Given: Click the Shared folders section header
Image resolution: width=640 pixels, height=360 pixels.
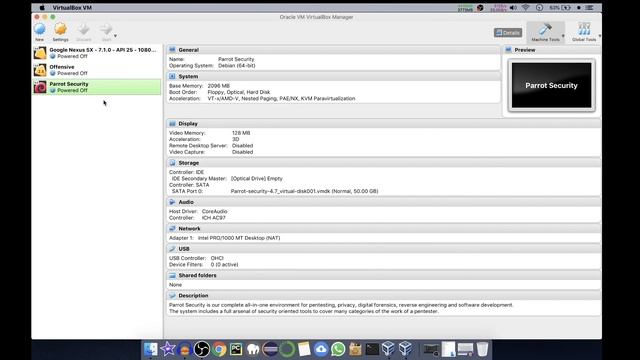Looking at the screenshot, I should coord(384,276).
